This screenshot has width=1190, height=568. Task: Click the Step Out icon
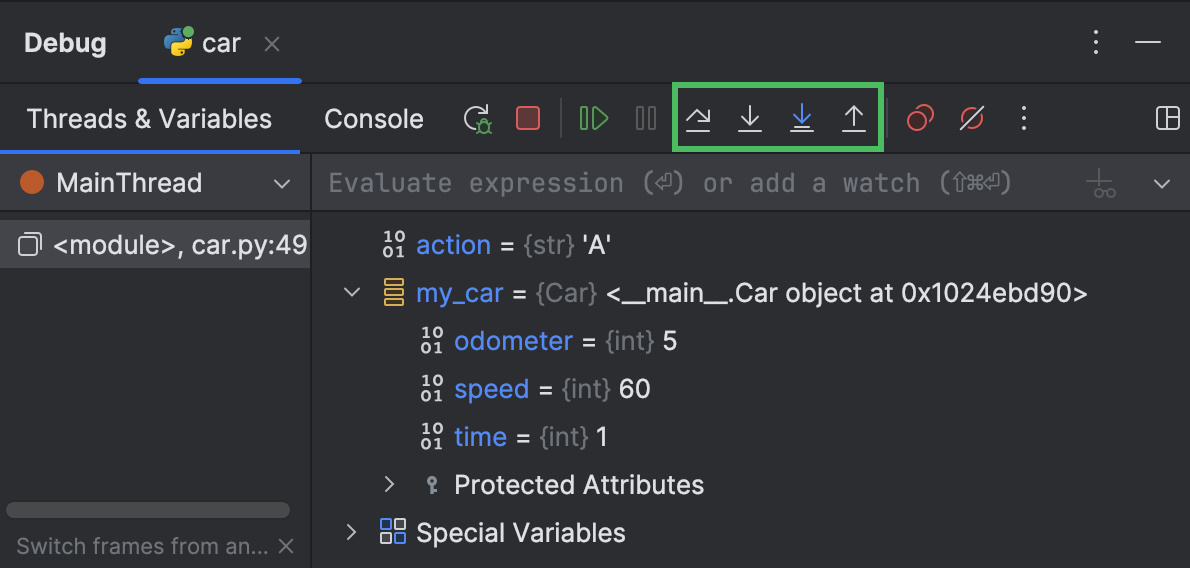[854, 118]
